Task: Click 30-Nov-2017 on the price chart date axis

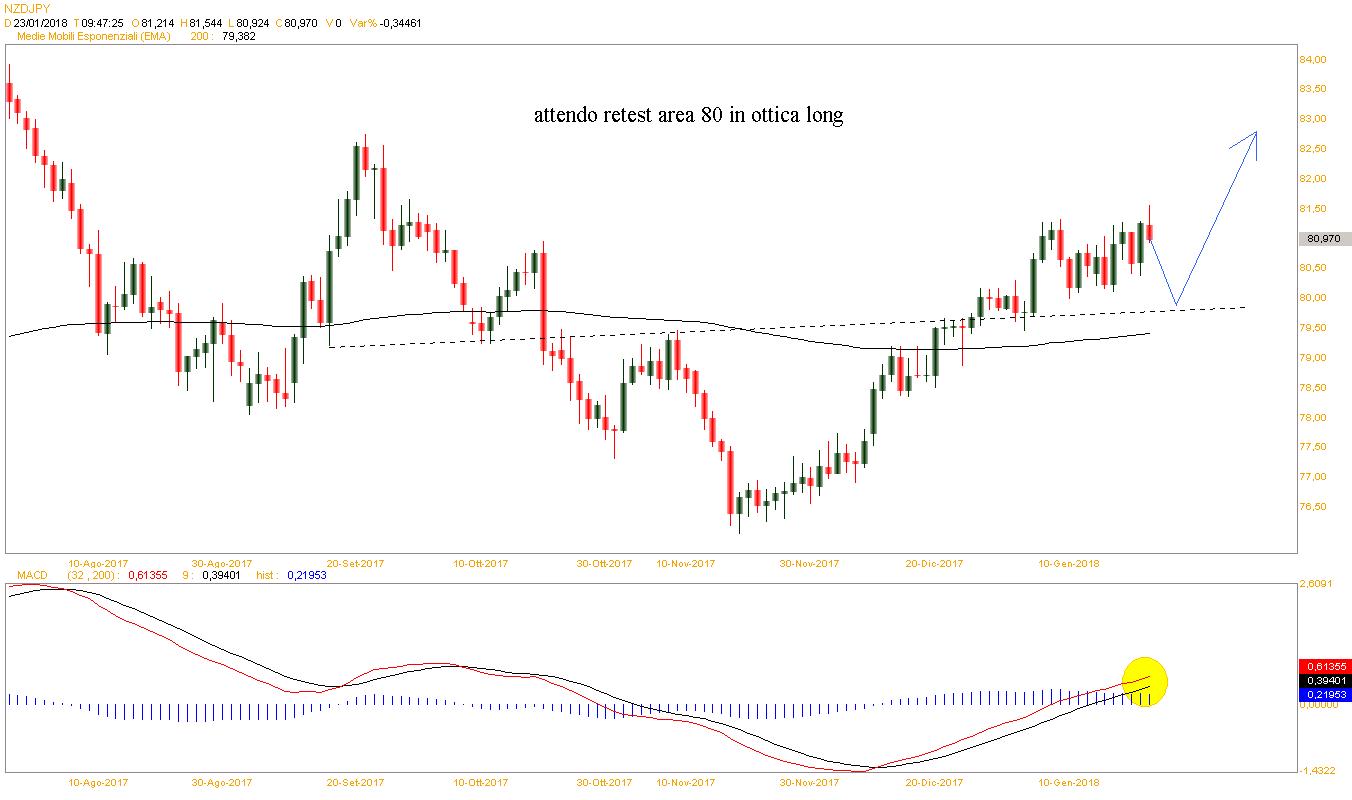Action: 810,564
